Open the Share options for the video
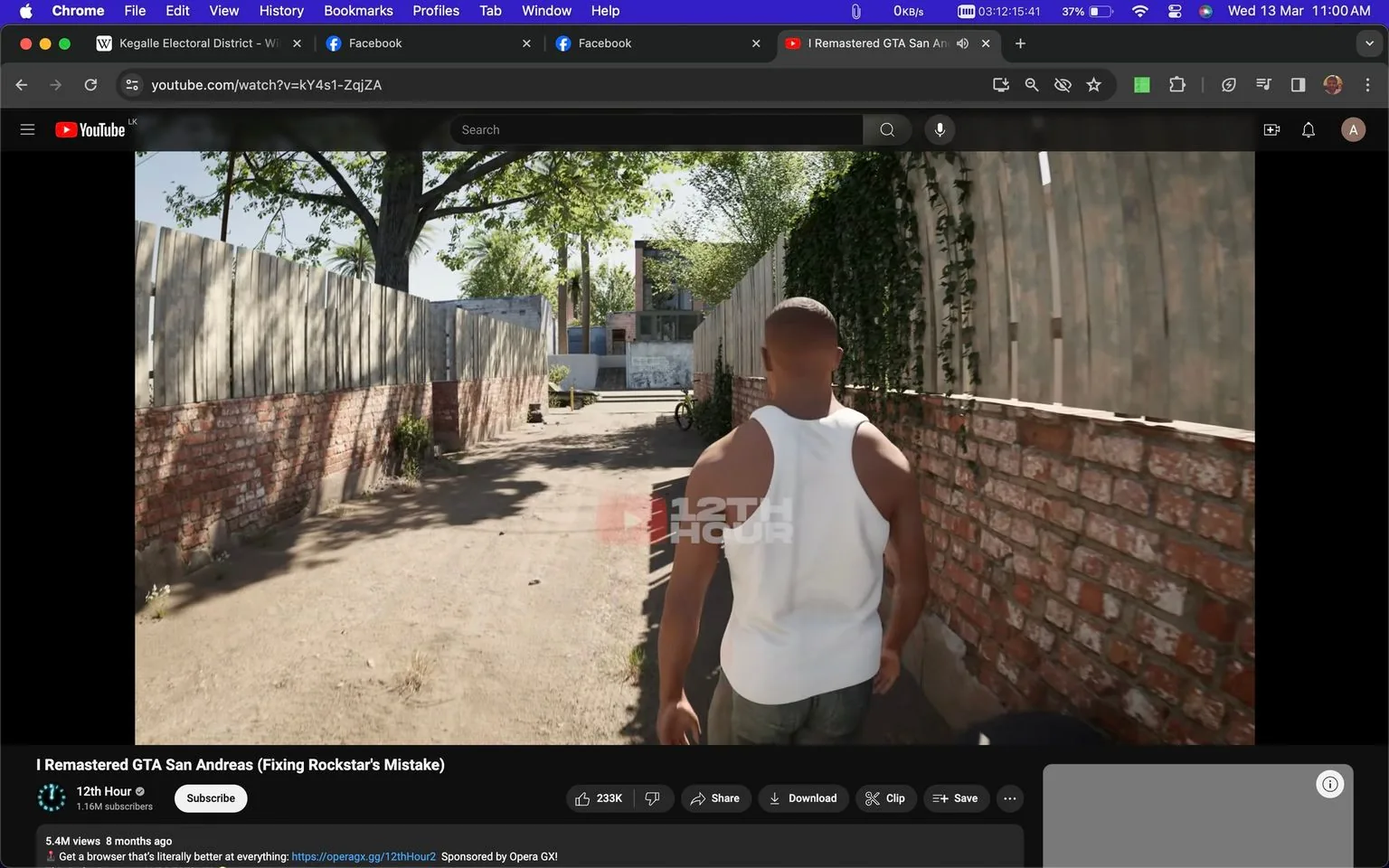 (x=715, y=798)
